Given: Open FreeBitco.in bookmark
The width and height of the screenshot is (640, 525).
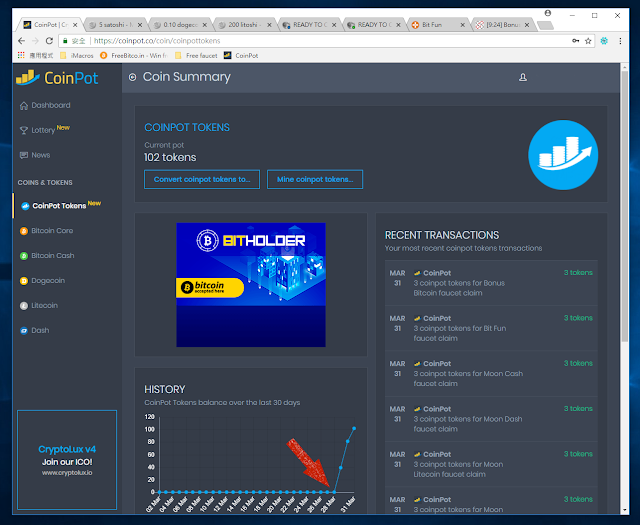Looking at the screenshot, I should click(x=134, y=55).
